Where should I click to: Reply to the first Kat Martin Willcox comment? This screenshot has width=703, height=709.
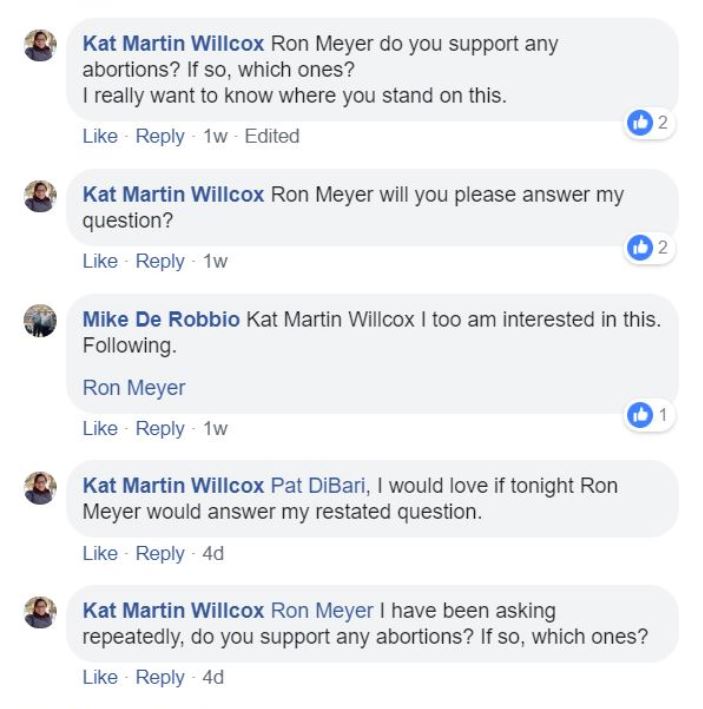tap(160, 136)
